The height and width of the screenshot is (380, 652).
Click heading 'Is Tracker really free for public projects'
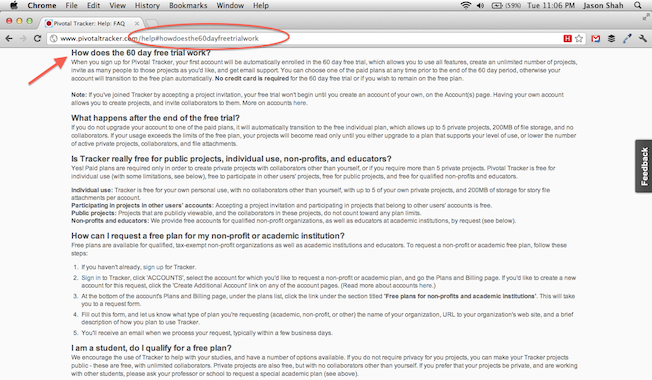(x=231, y=159)
